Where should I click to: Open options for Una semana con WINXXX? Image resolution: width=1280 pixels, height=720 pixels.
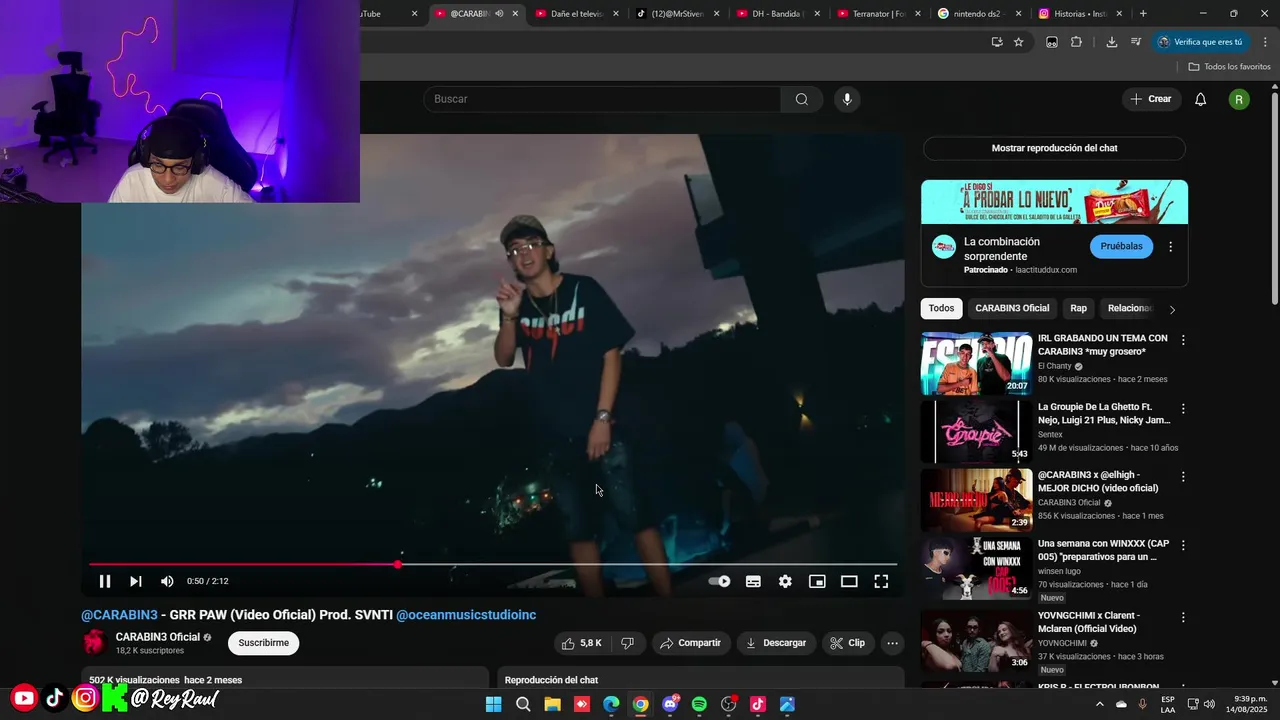click(1183, 546)
